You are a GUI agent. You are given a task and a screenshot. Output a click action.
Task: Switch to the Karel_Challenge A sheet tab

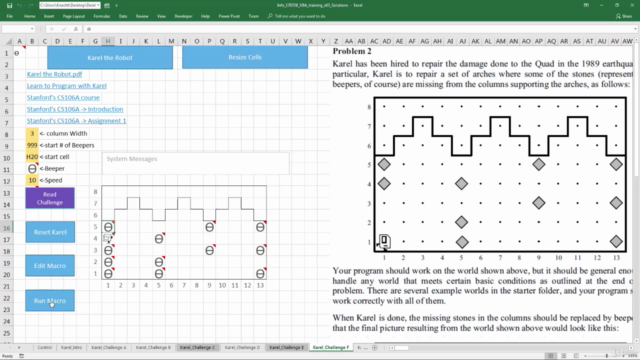109,347
